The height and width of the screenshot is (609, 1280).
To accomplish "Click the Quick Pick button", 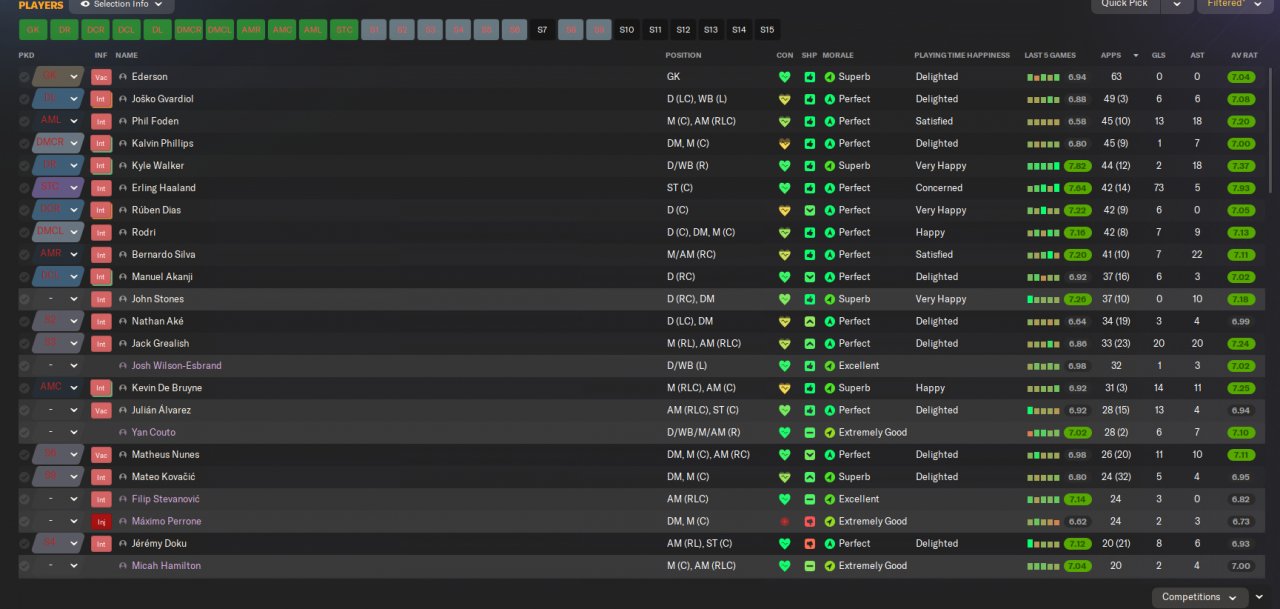I will 1125,4.
